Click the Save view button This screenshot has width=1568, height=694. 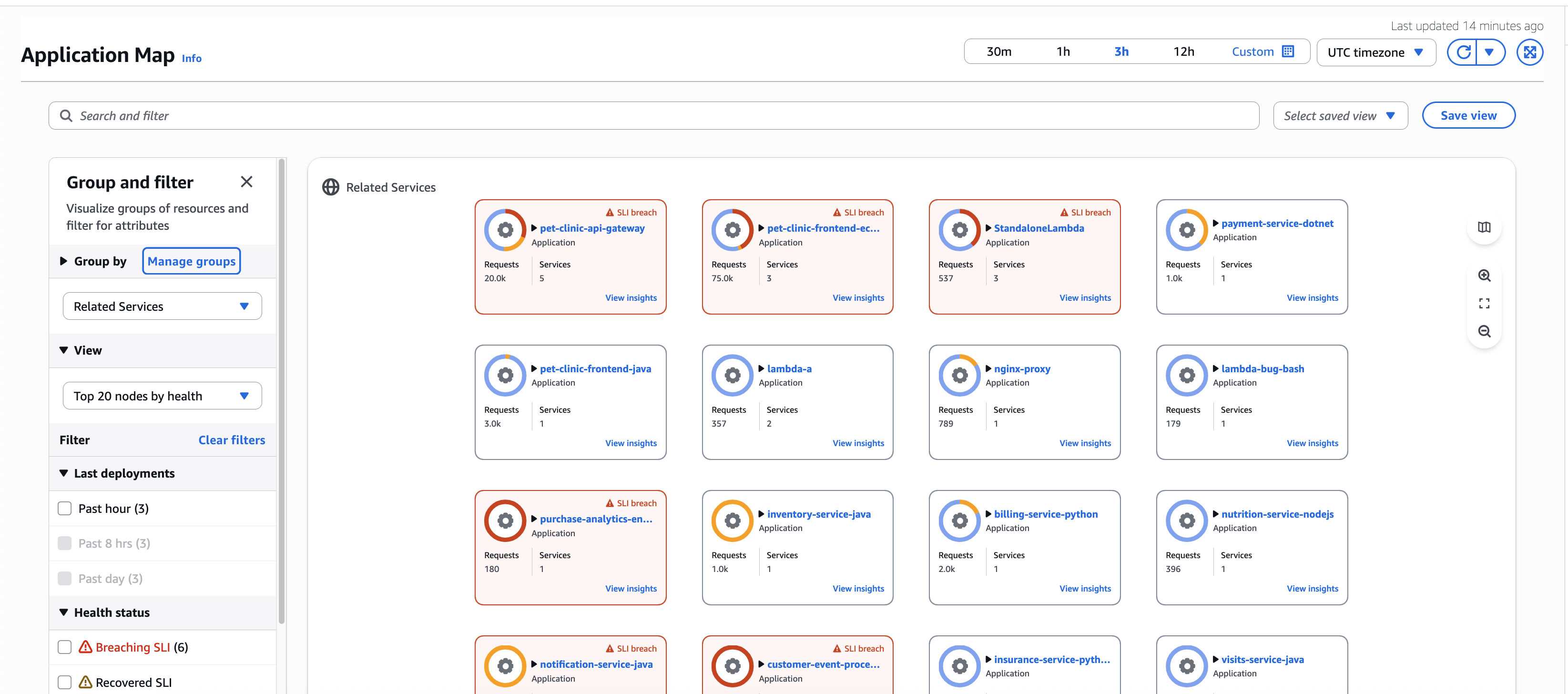(1468, 115)
